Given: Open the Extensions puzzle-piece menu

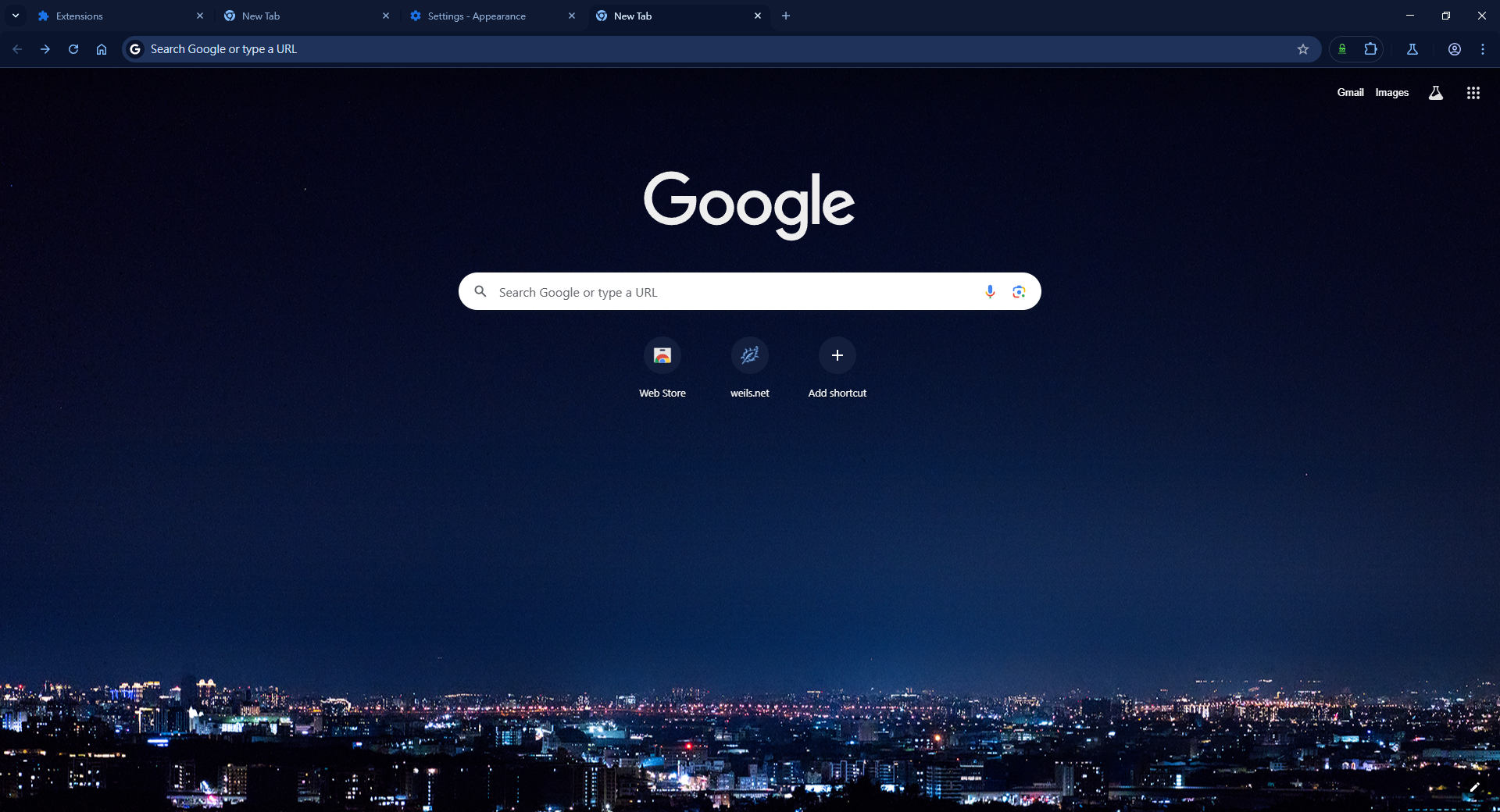Looking at the screenshot, I should coord(1370,48).
